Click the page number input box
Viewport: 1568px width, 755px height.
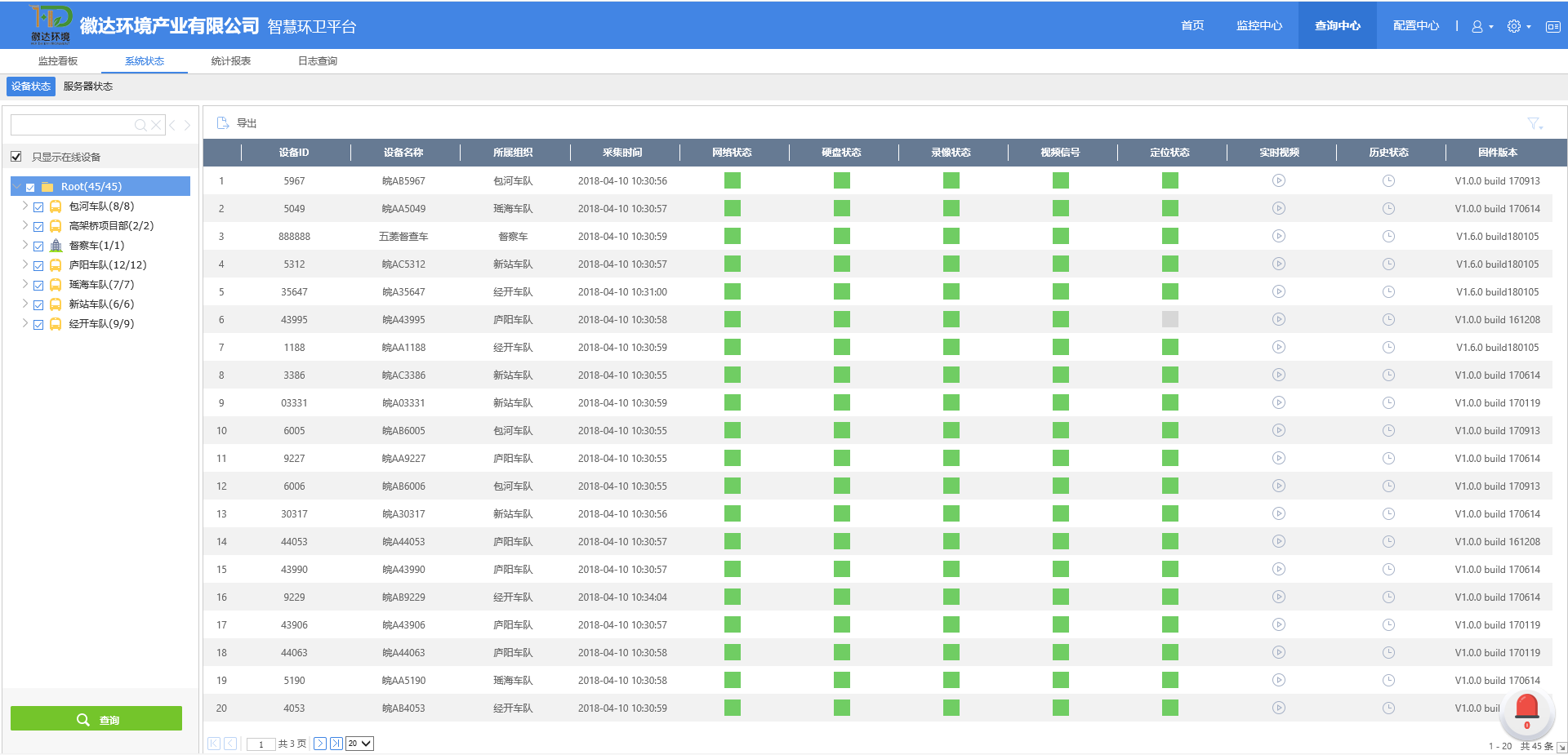tap(261, 744)
